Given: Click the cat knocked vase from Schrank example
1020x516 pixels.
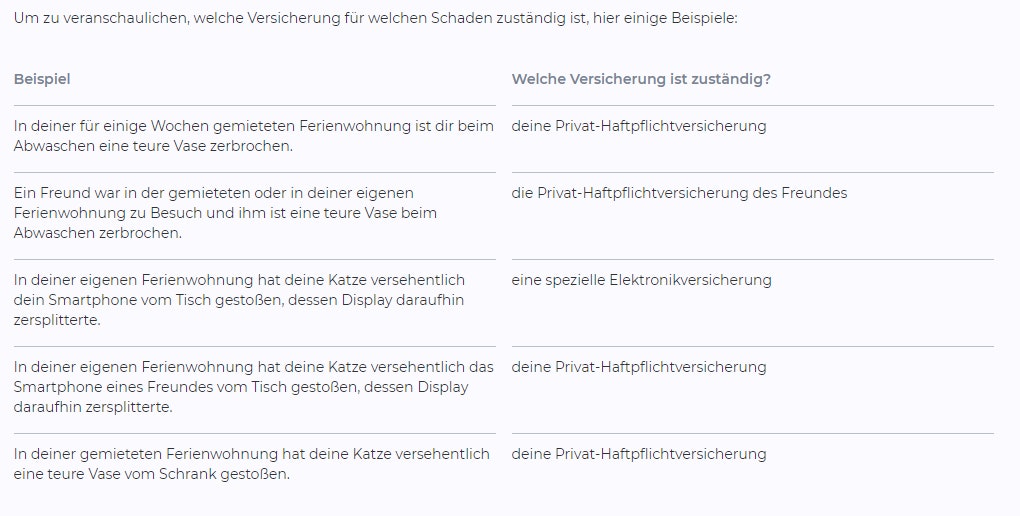Looking at the screenshot, I should 252,464.
